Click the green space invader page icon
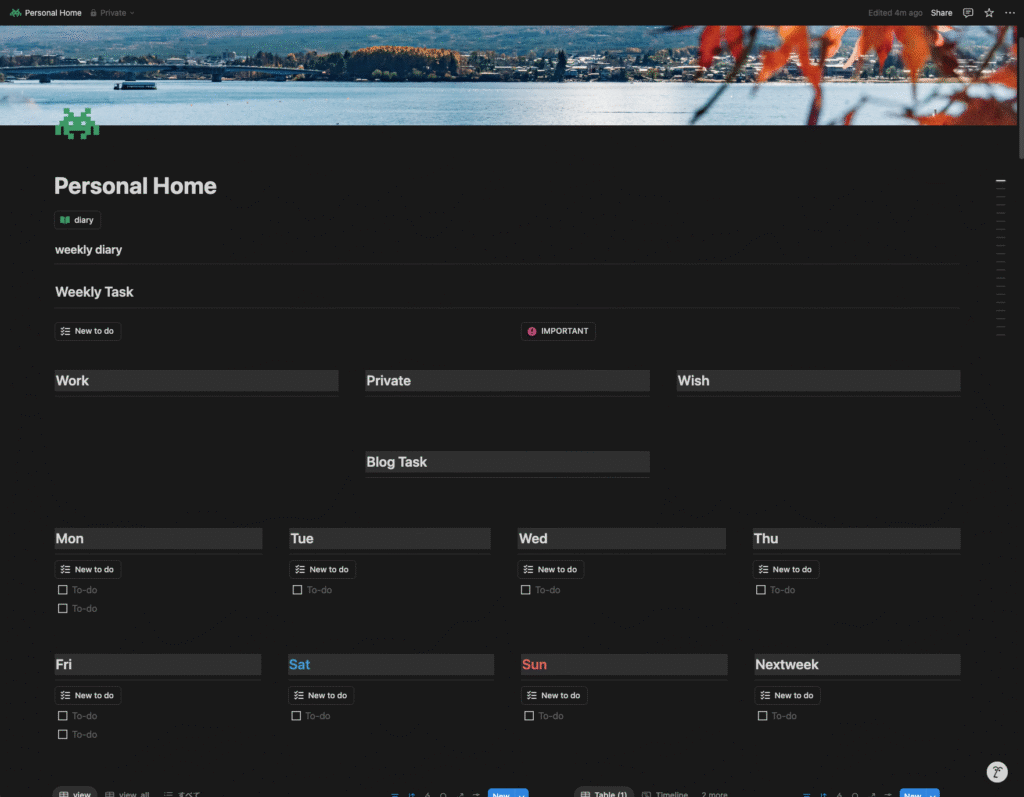Screen dimensions: 1024x797 (77, 123)
